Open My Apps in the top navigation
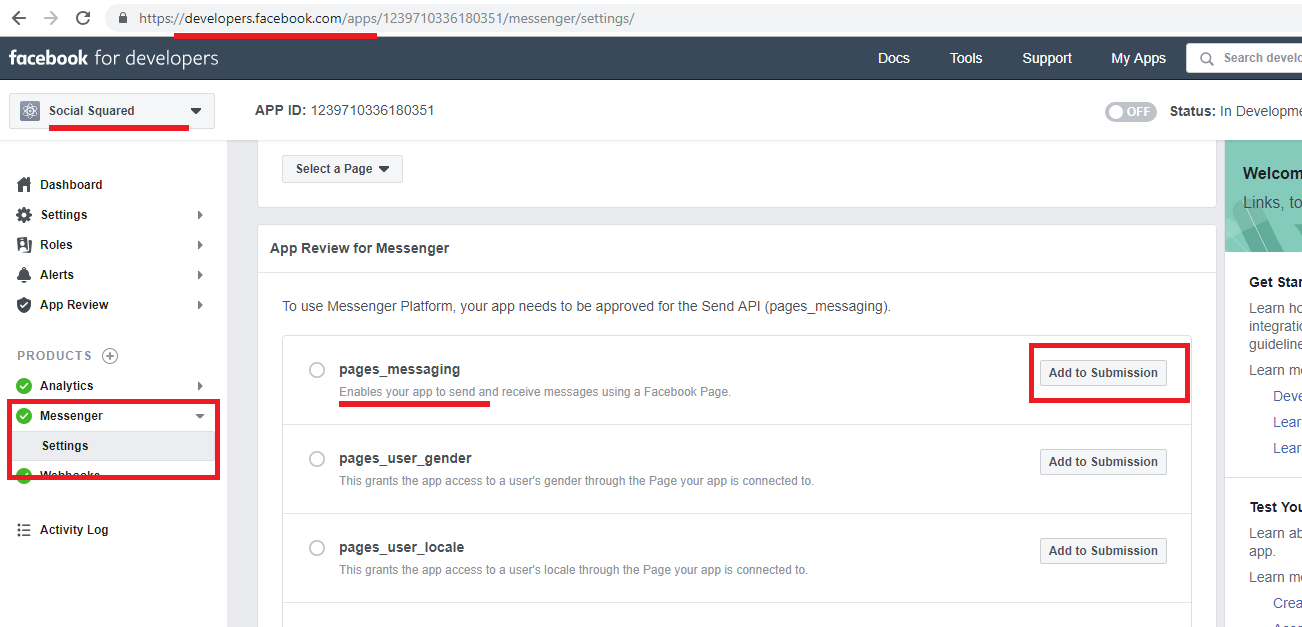Viewport: 1302px width, 627px height. point(1138,58)
